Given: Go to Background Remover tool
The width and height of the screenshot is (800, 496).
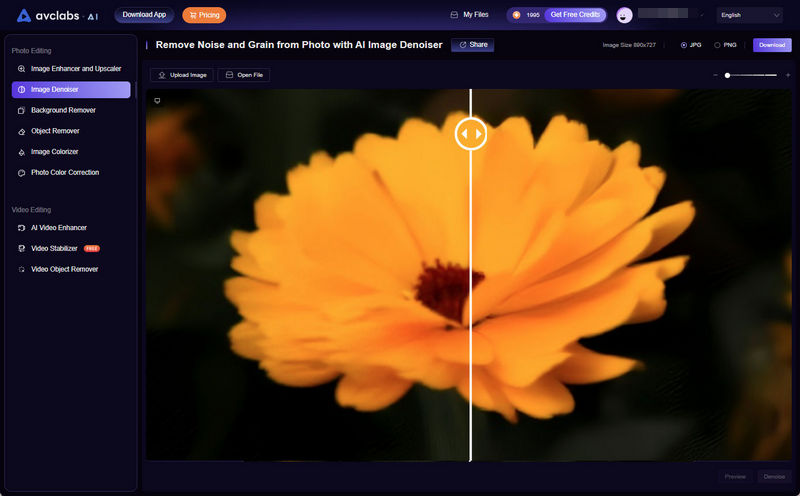Looking at the screenshot, I should click(x=63, y=110).
